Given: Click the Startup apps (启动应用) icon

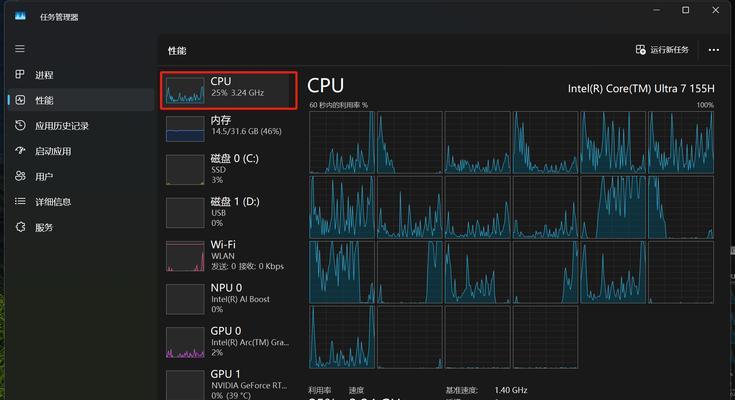Looking at the screenshot, I should (x=20, y=151).
